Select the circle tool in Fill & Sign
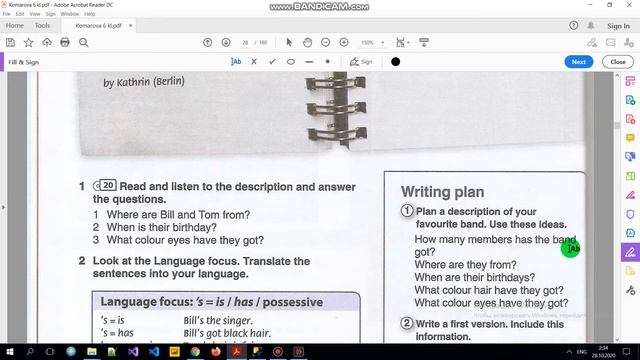640x360 pixels. point(291,62)
